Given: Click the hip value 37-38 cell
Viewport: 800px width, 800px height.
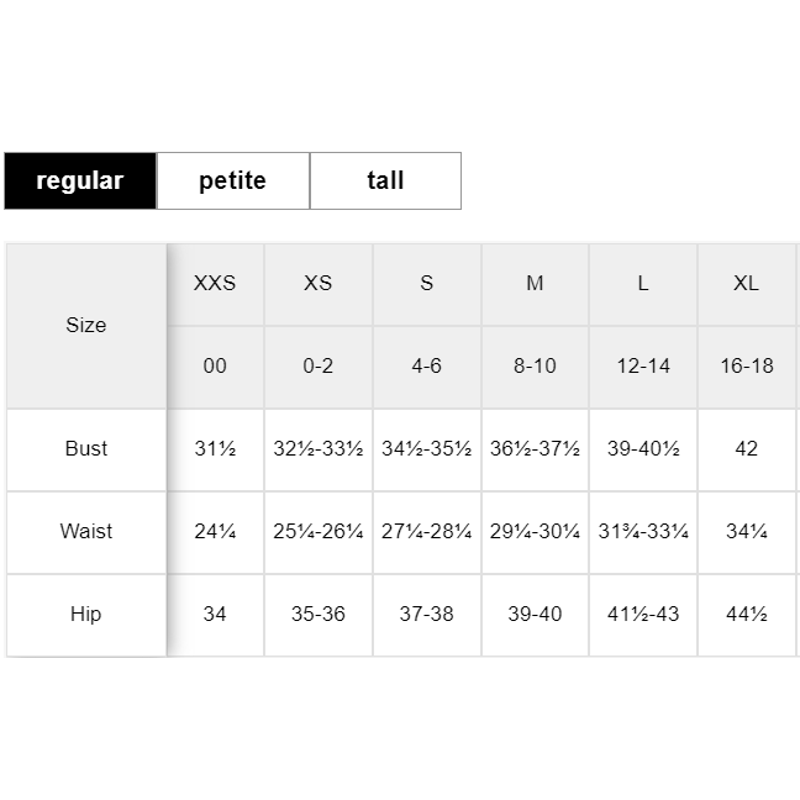Looking at the screenshot, I should (x=427, y=615).
